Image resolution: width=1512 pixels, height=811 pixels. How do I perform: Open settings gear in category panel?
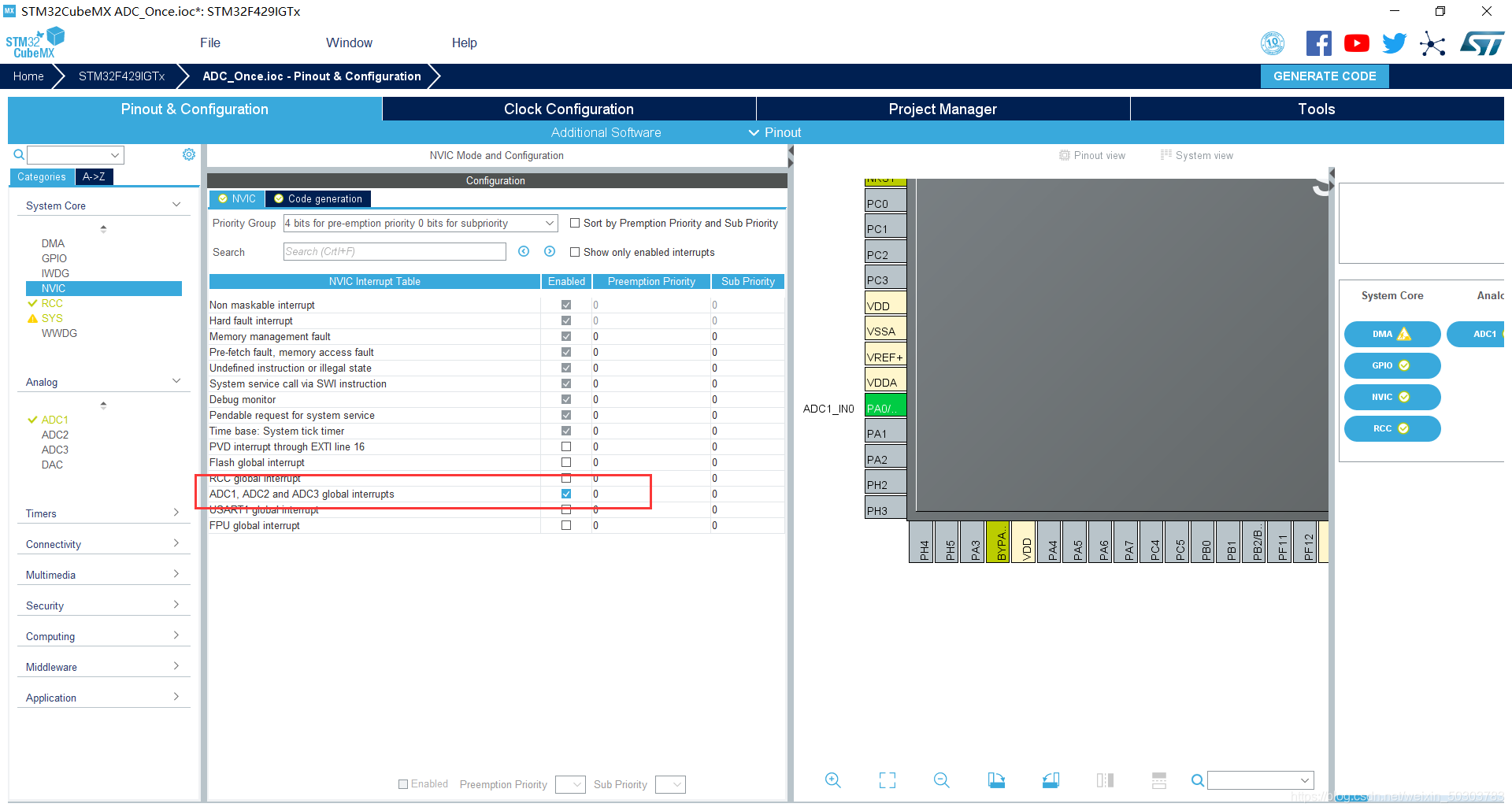tap(189, 154)
